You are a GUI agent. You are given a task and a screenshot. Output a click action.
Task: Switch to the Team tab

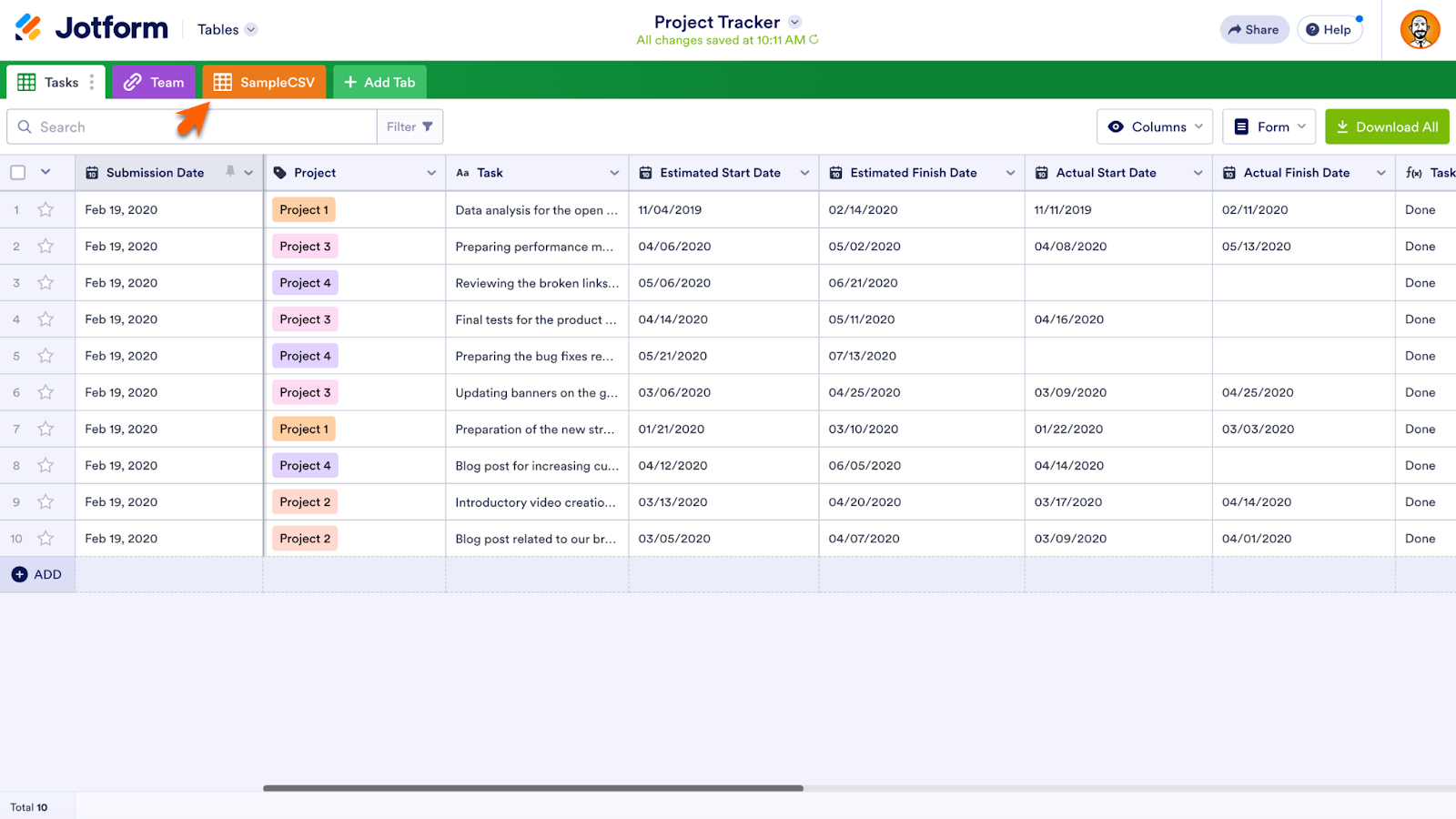[154, 82]
